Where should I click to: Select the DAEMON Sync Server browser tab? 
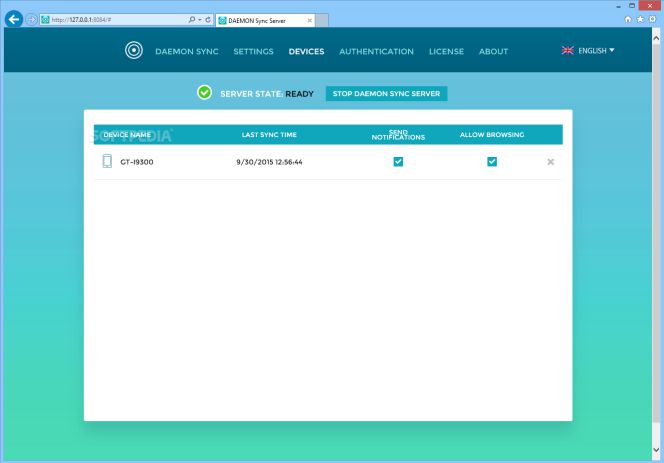(x=265, y=20)
